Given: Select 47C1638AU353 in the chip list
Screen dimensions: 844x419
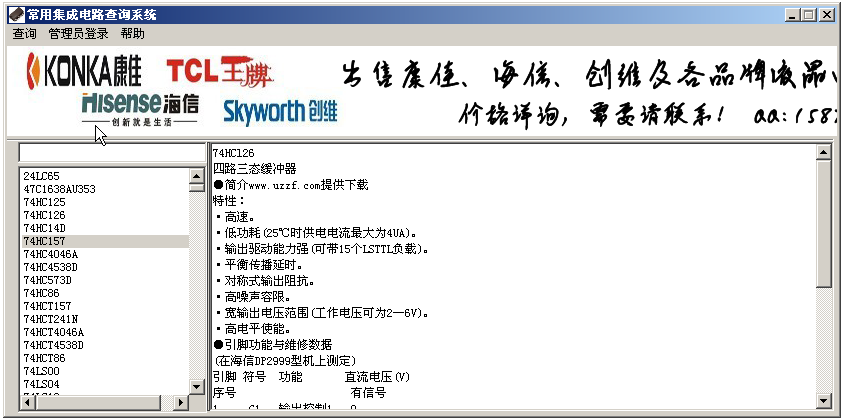Looking at the screenshot, I should (106, 189).
